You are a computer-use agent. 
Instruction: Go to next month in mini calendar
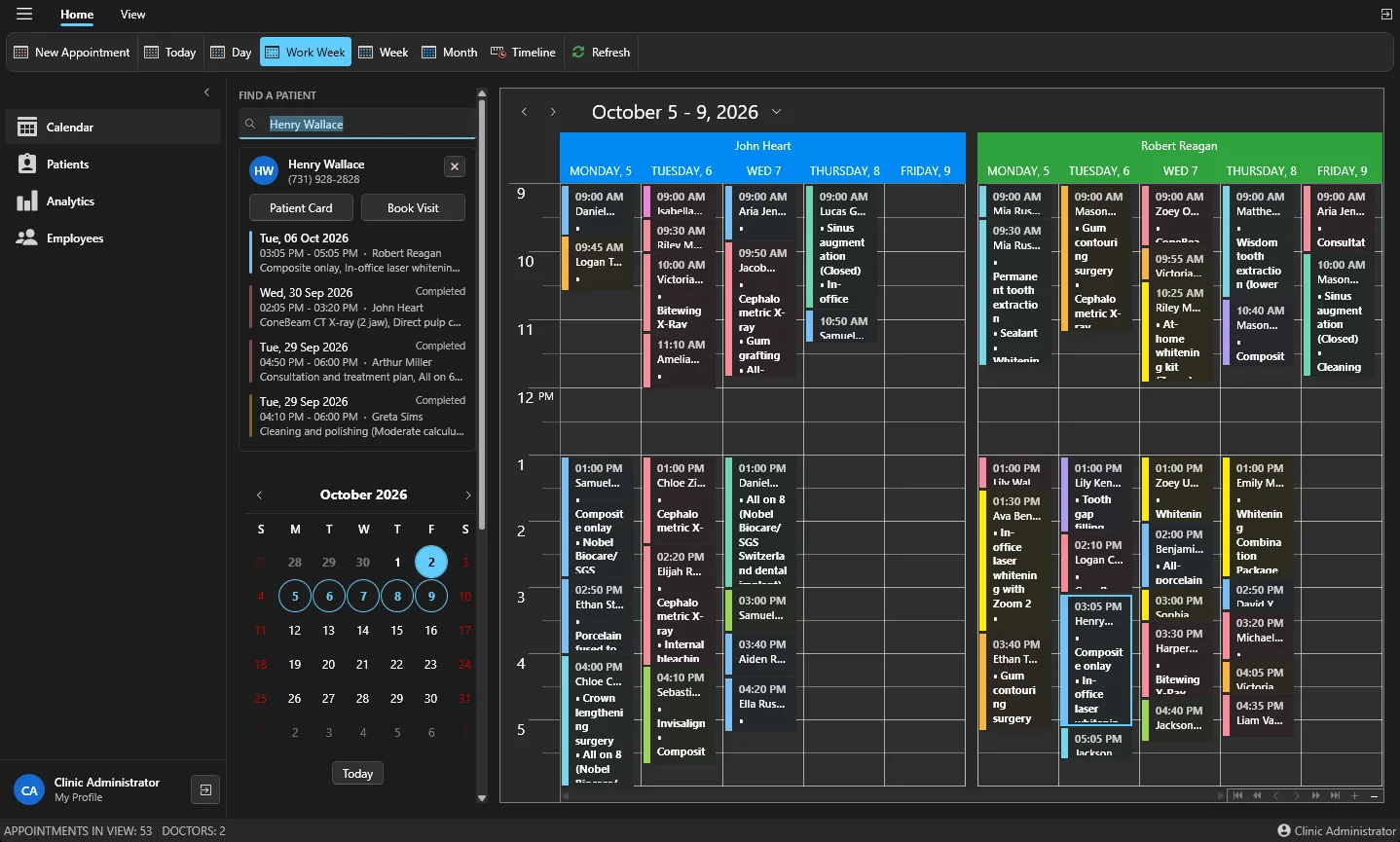468,495
